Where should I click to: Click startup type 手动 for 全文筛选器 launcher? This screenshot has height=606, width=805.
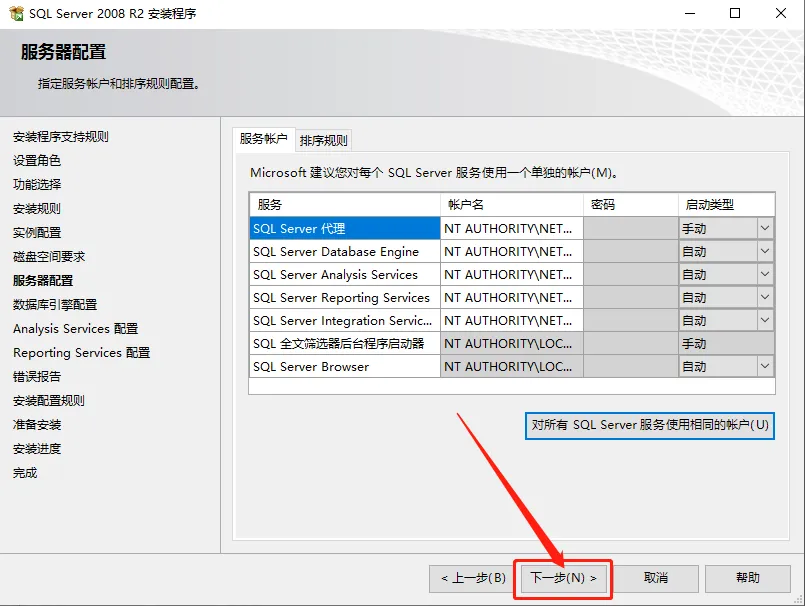click(x=726, y=344)
